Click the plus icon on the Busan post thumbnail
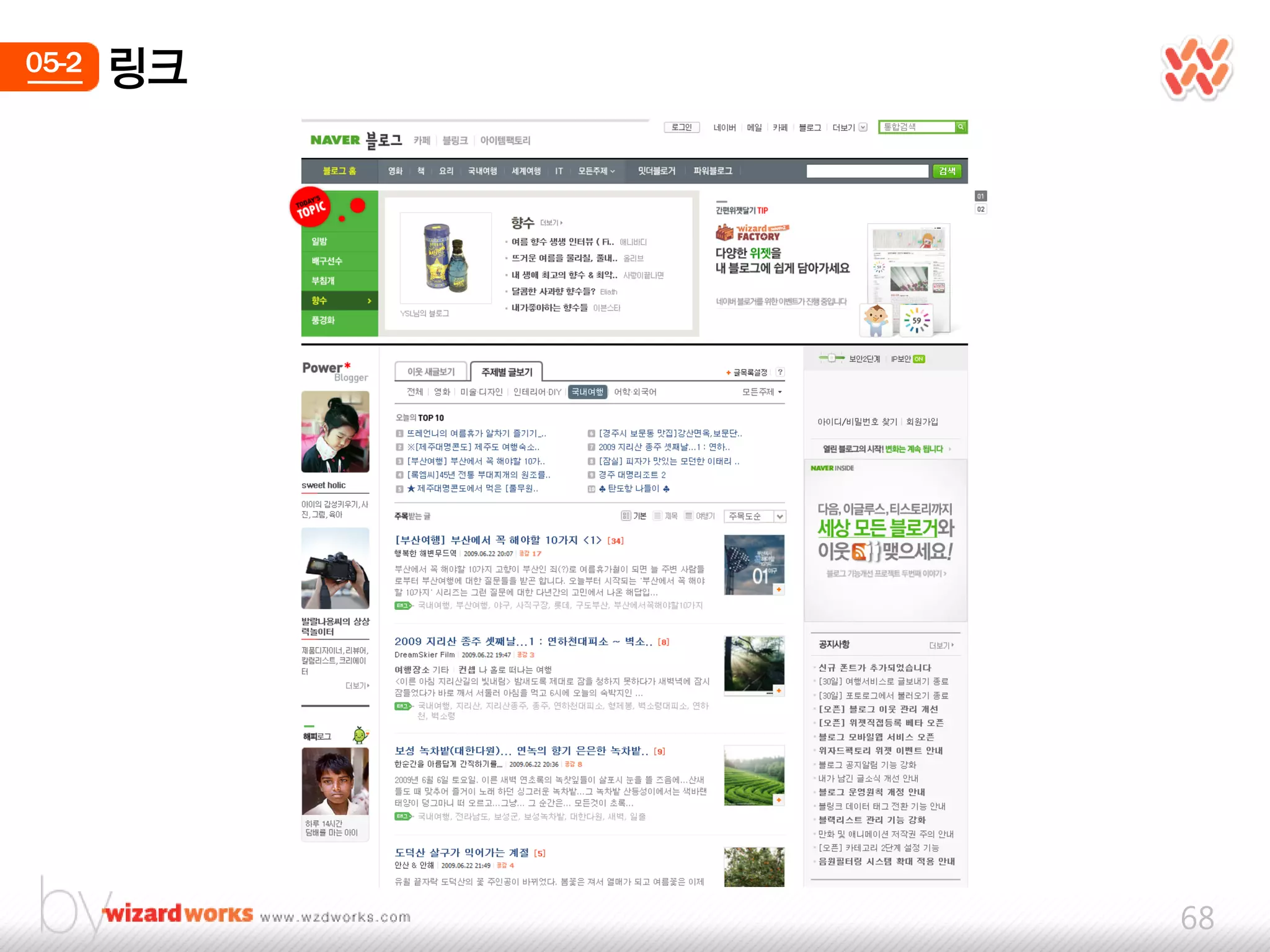 point(778,589)
